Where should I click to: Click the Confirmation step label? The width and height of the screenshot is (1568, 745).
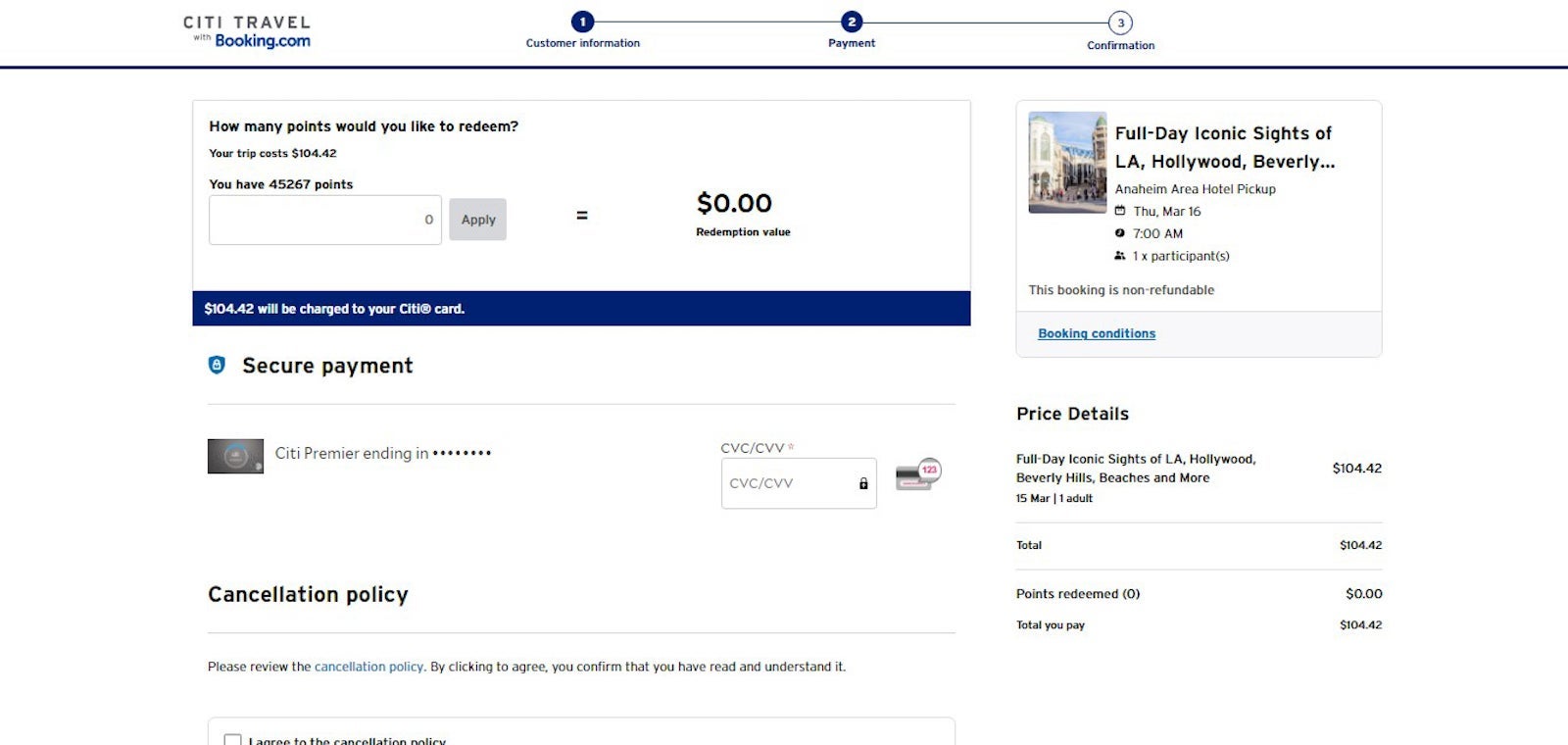1120,45
